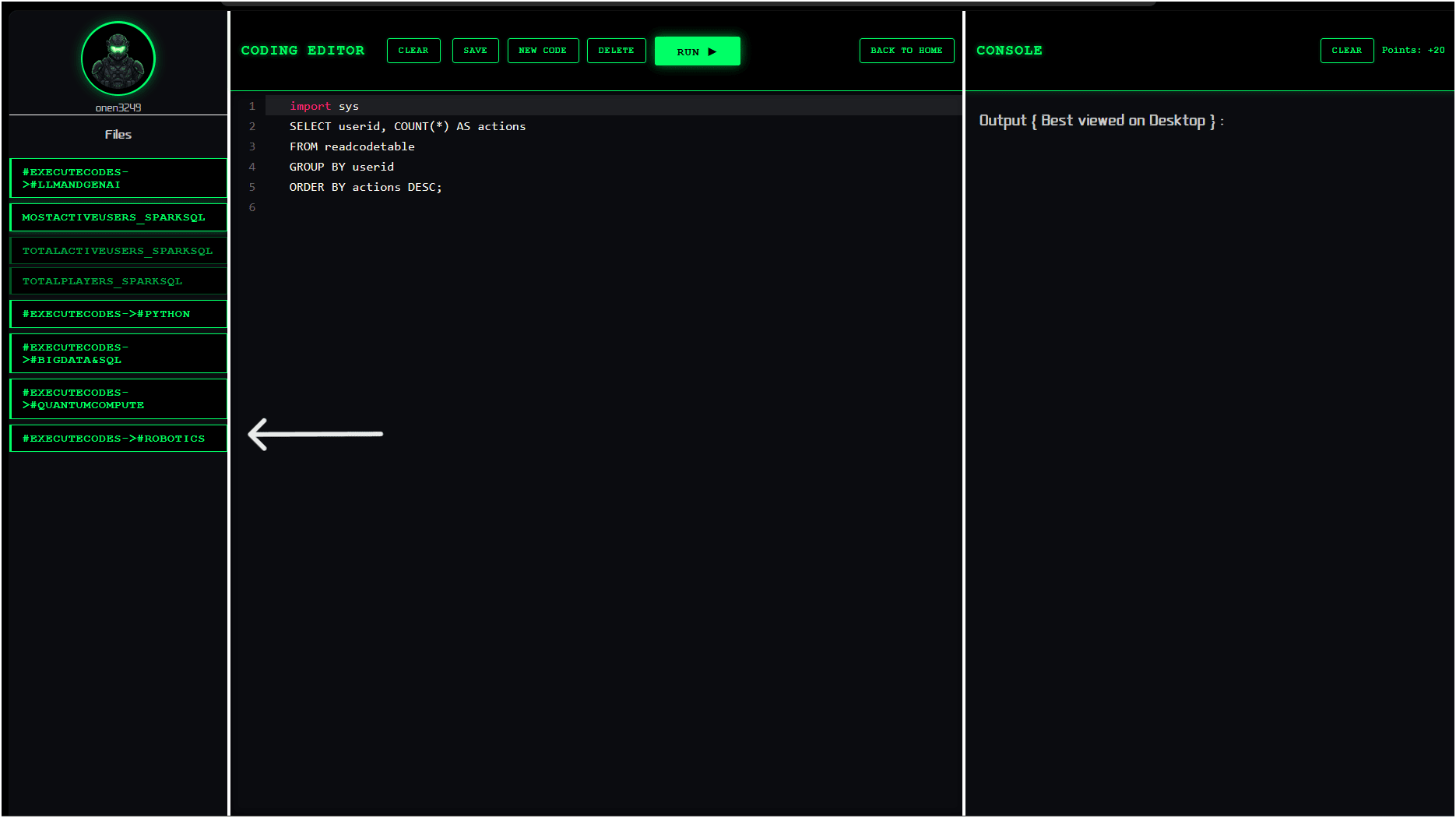
Task: Click the CONSOLE panel title
Action: pyautogui.click(x=1009, y=51)
